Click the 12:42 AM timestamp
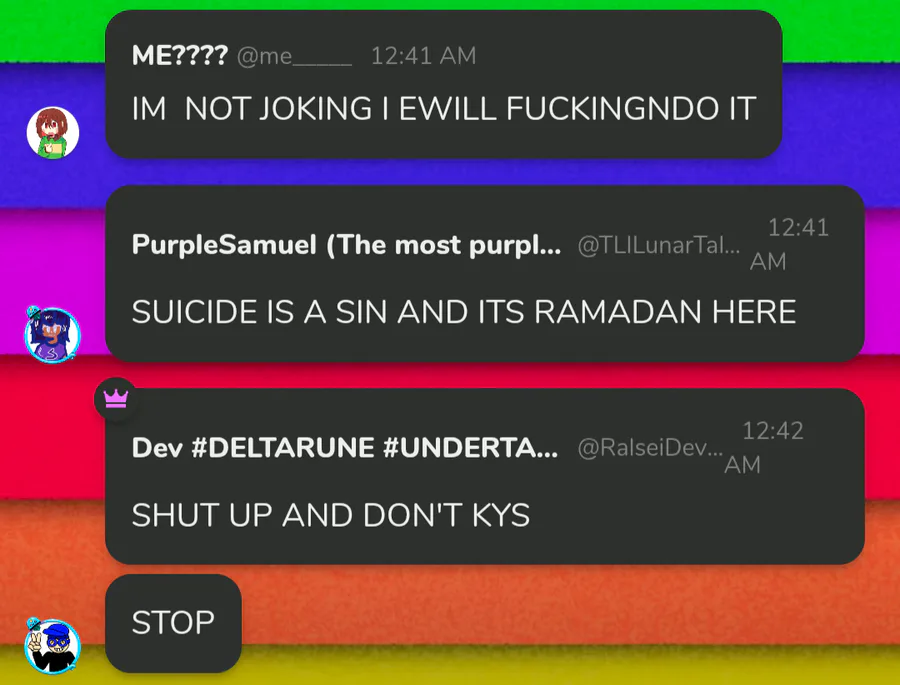 [x=764, y=448]
